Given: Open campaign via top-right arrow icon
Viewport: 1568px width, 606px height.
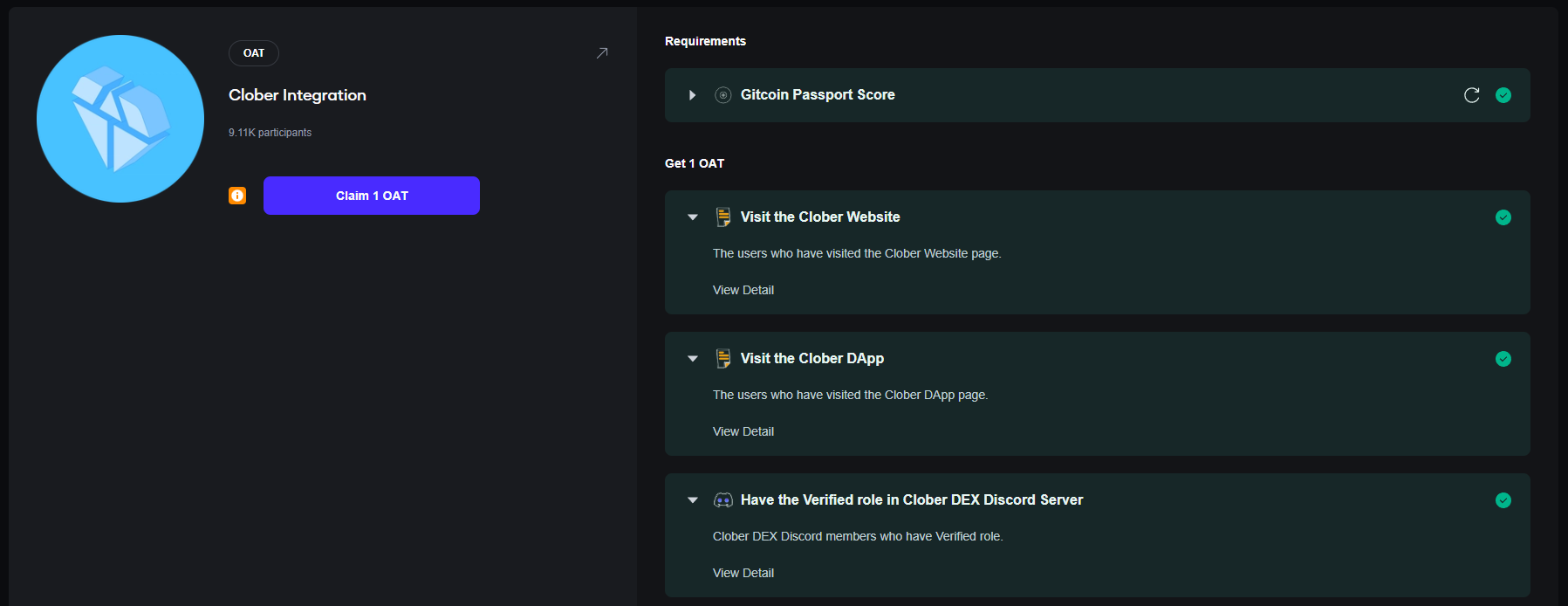Looking at the screenshot, I should point(602,53).
